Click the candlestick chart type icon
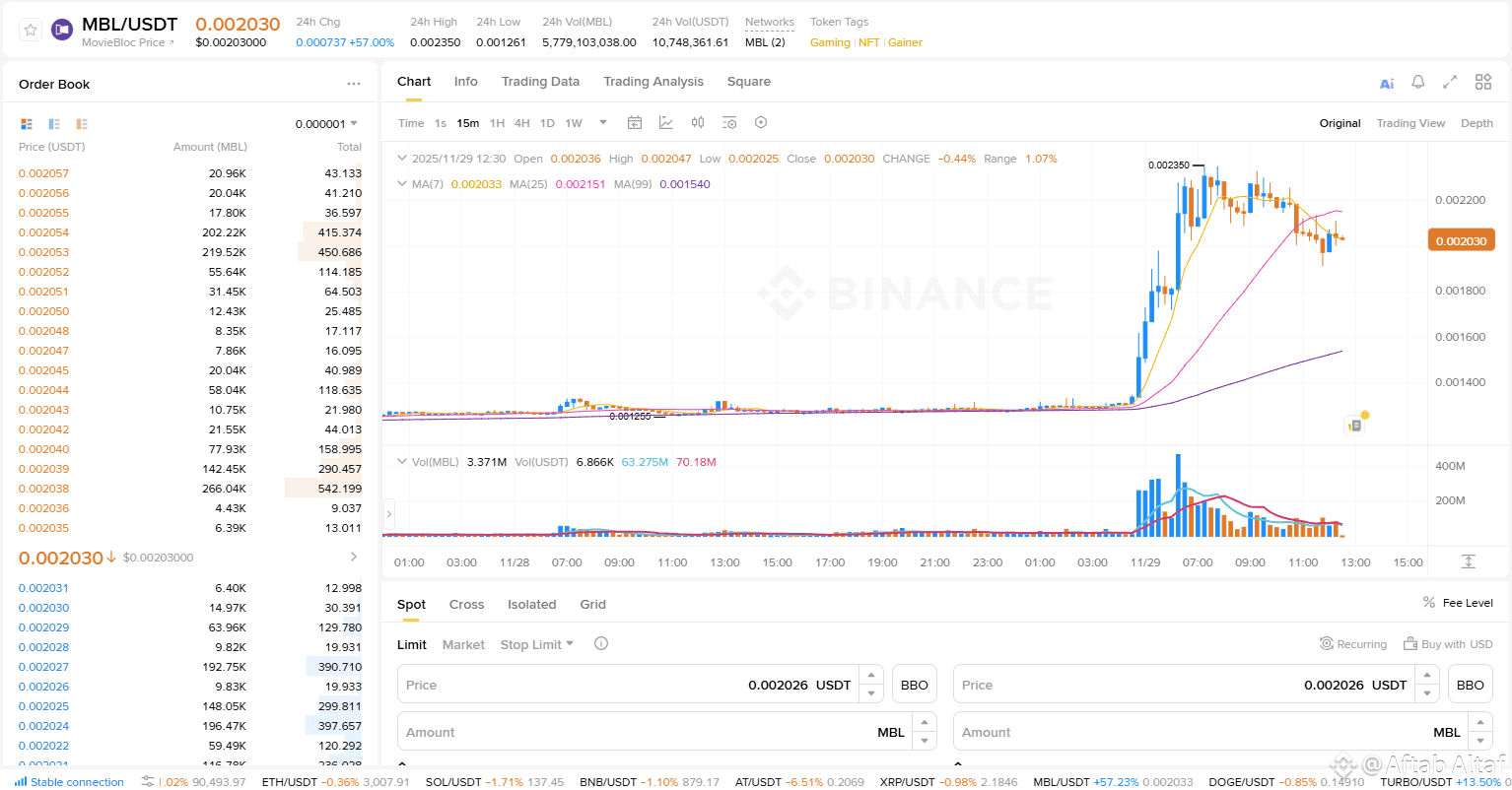Viewport: 1512px width, 790px height. (698, 122)
